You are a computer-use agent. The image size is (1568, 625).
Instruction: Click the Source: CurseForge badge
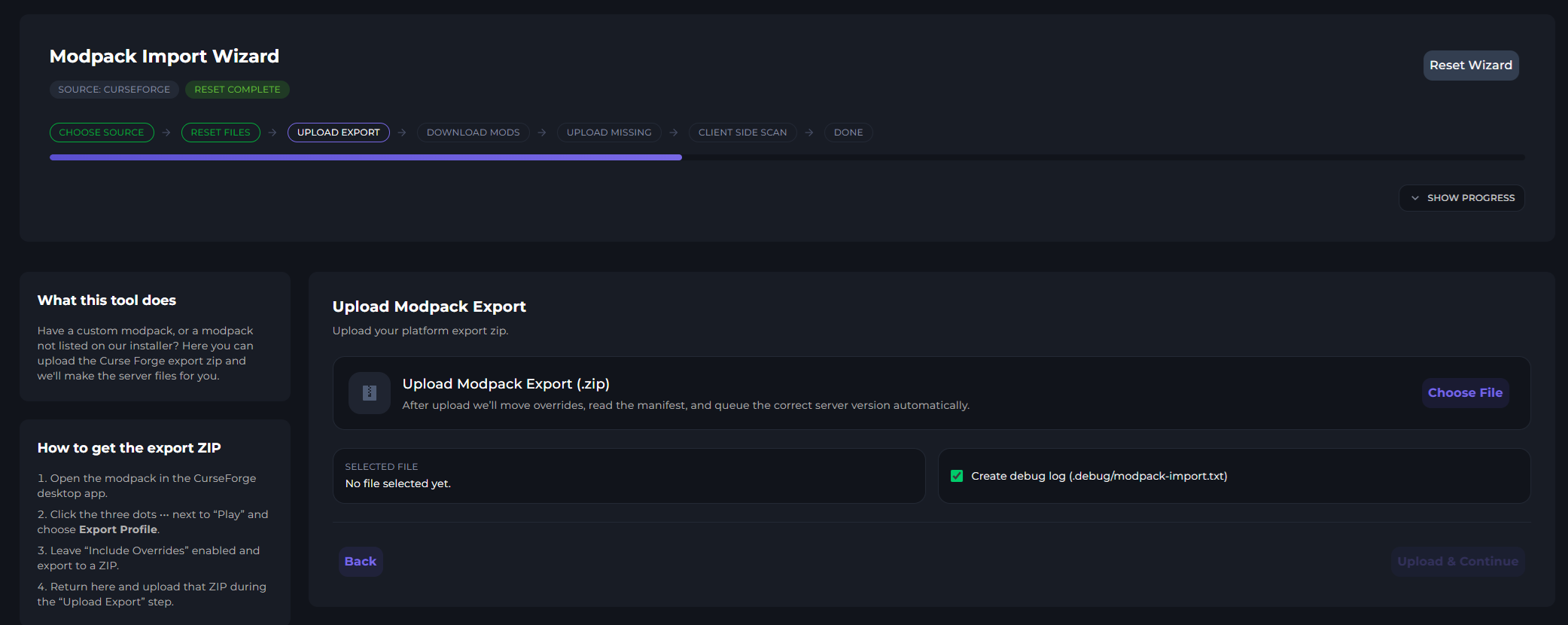(x=114, y=90)
